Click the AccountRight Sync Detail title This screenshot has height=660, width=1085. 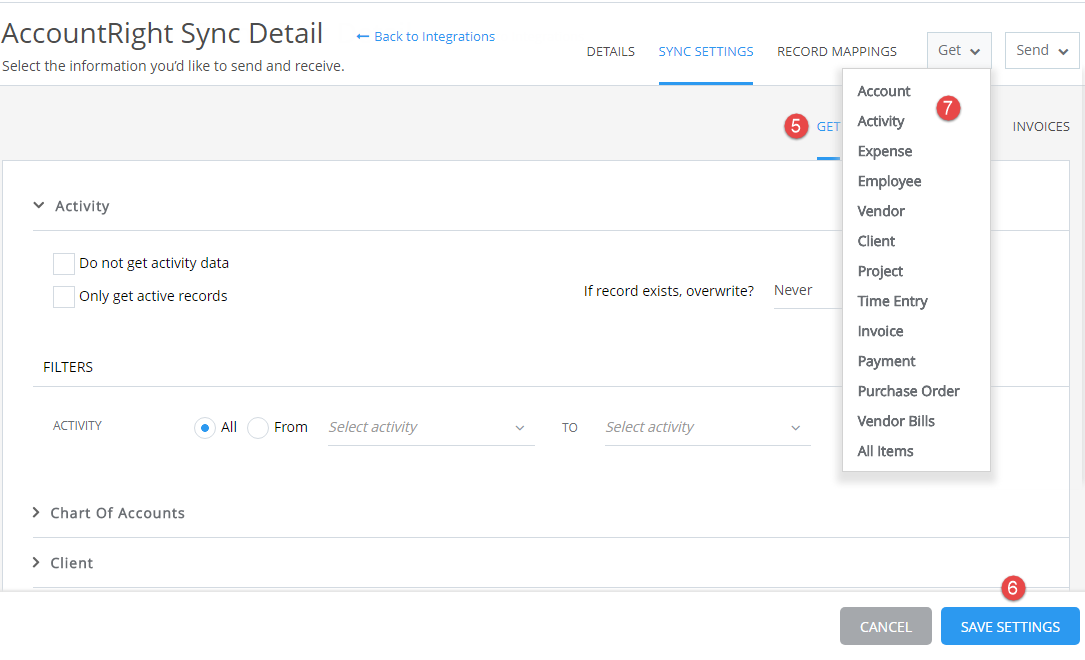pos(163,34)
